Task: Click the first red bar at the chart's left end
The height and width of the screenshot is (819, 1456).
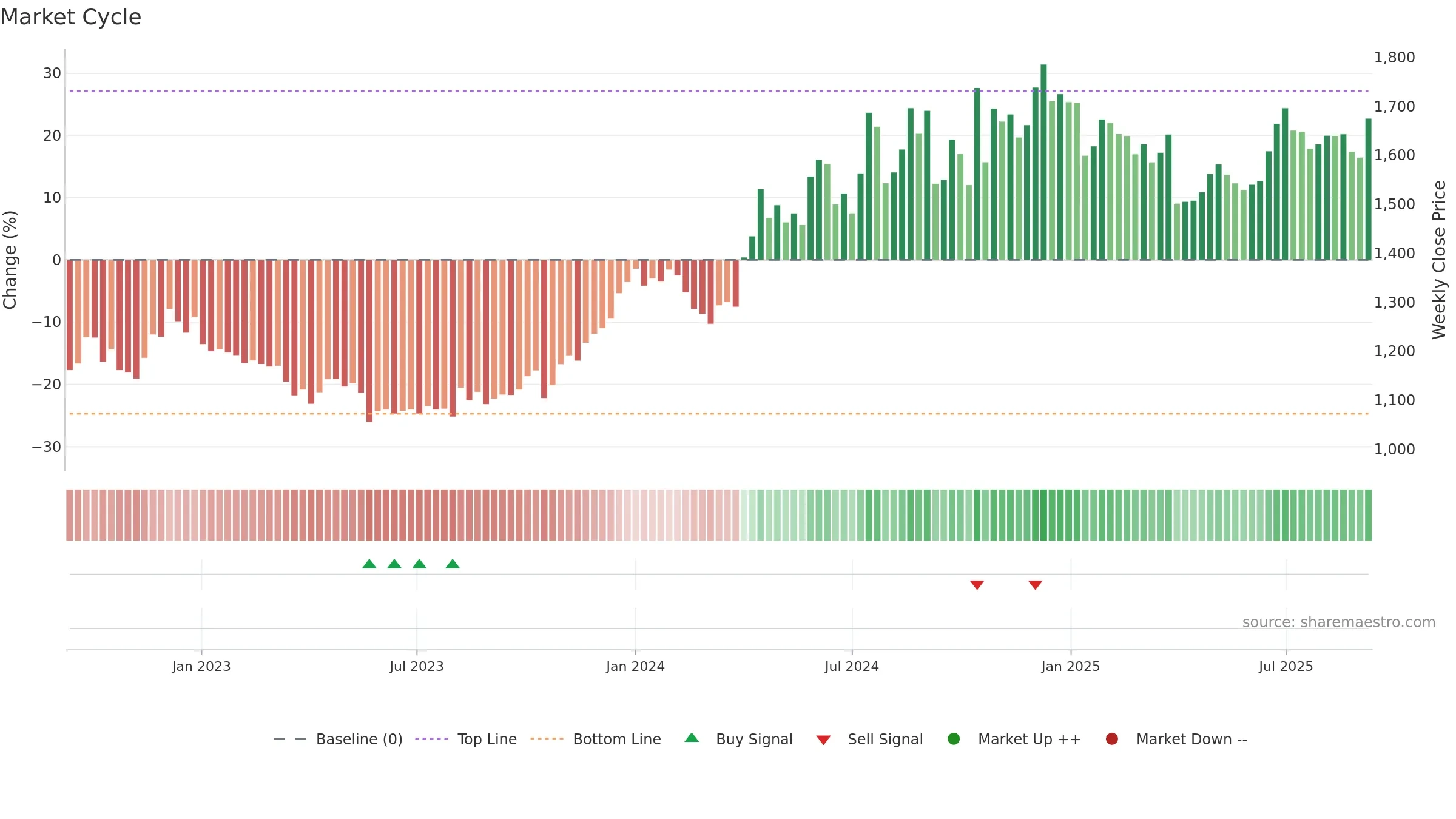Action: click(70, 315)
